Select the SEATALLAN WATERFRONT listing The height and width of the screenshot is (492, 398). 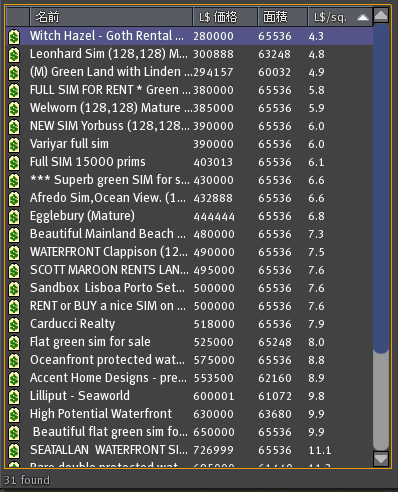[189, 450]
